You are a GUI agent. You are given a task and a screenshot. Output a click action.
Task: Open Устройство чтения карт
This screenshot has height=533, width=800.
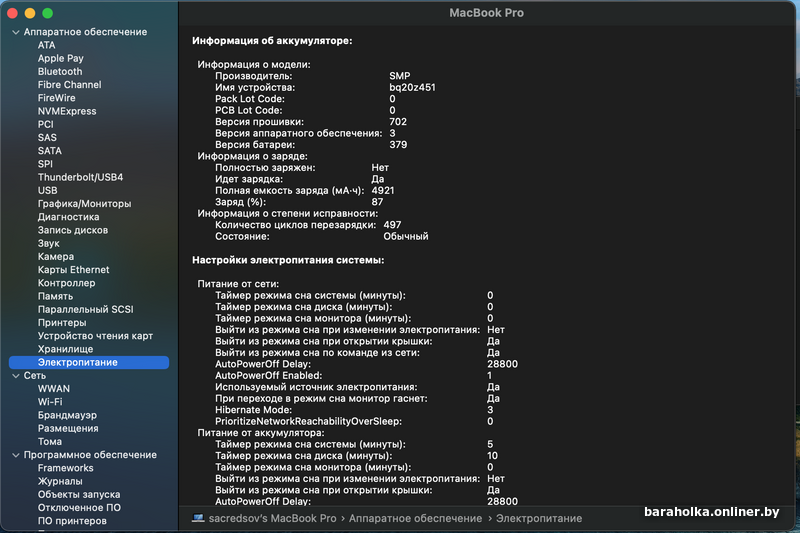pyautogui.click(x=95, y=336)
